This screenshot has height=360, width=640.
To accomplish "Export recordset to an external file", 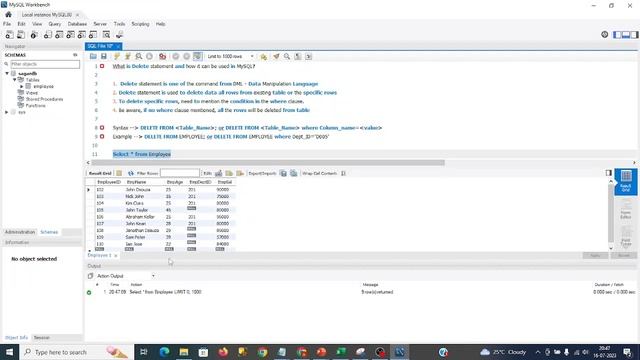I will (283, 173).
